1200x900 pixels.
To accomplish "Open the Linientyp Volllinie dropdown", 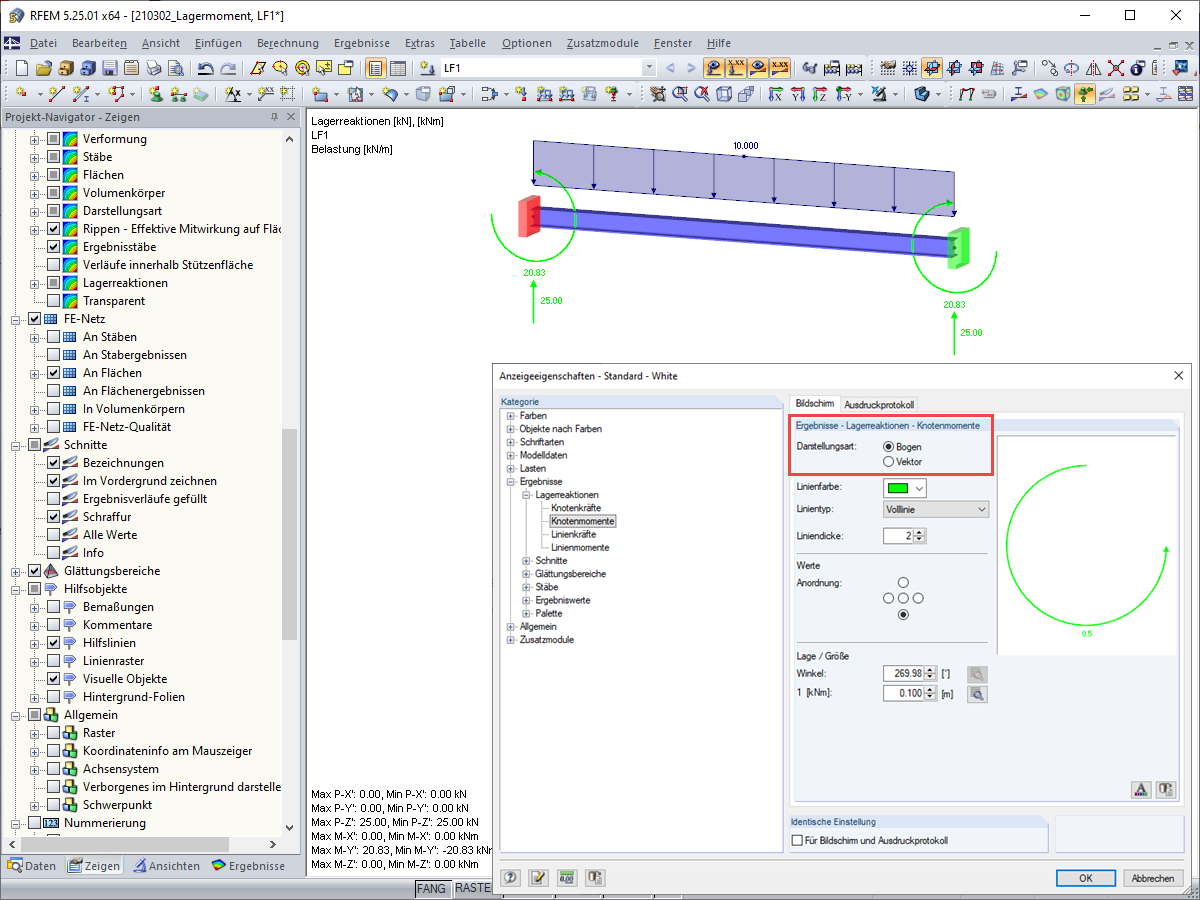I will [936, 509].
